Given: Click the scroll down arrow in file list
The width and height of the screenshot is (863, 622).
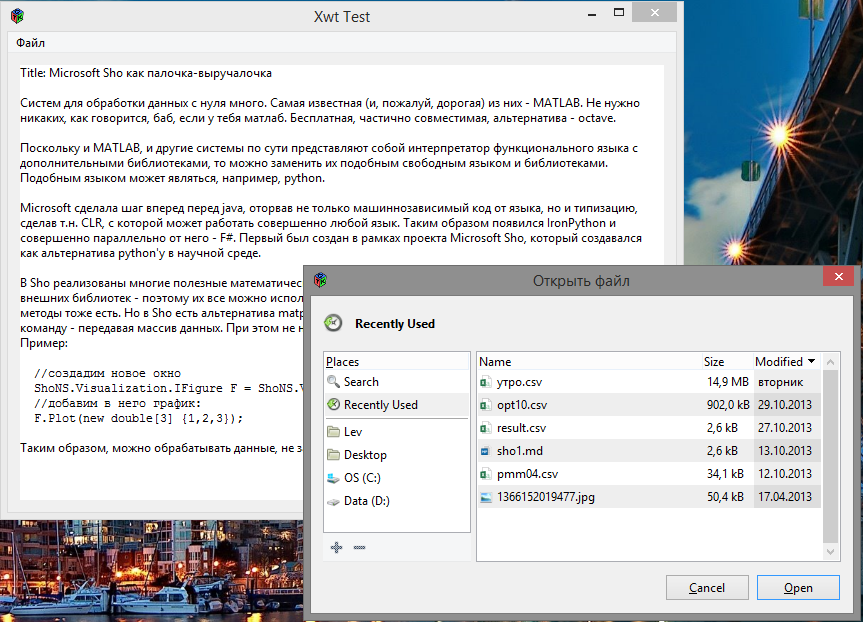Looking at the screenshot, I should pyautogui.click(x=831, y=552).
